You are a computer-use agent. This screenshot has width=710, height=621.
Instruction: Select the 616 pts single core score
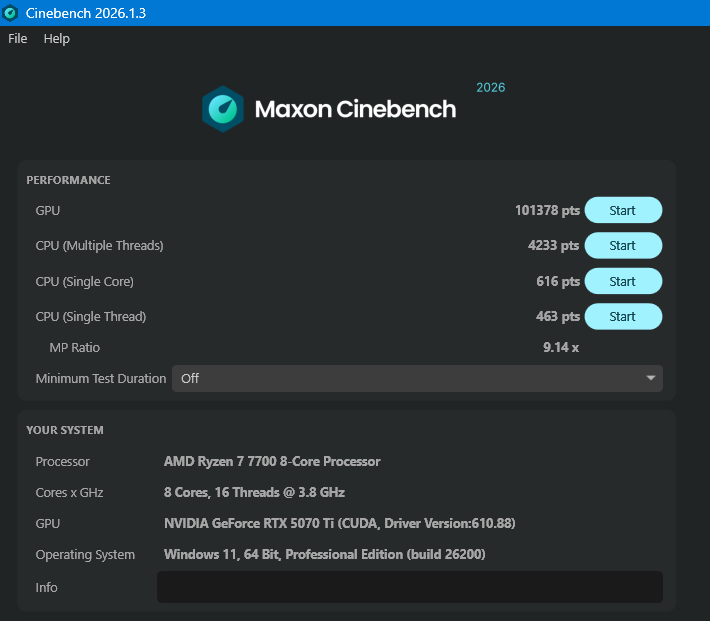(558, 281)
